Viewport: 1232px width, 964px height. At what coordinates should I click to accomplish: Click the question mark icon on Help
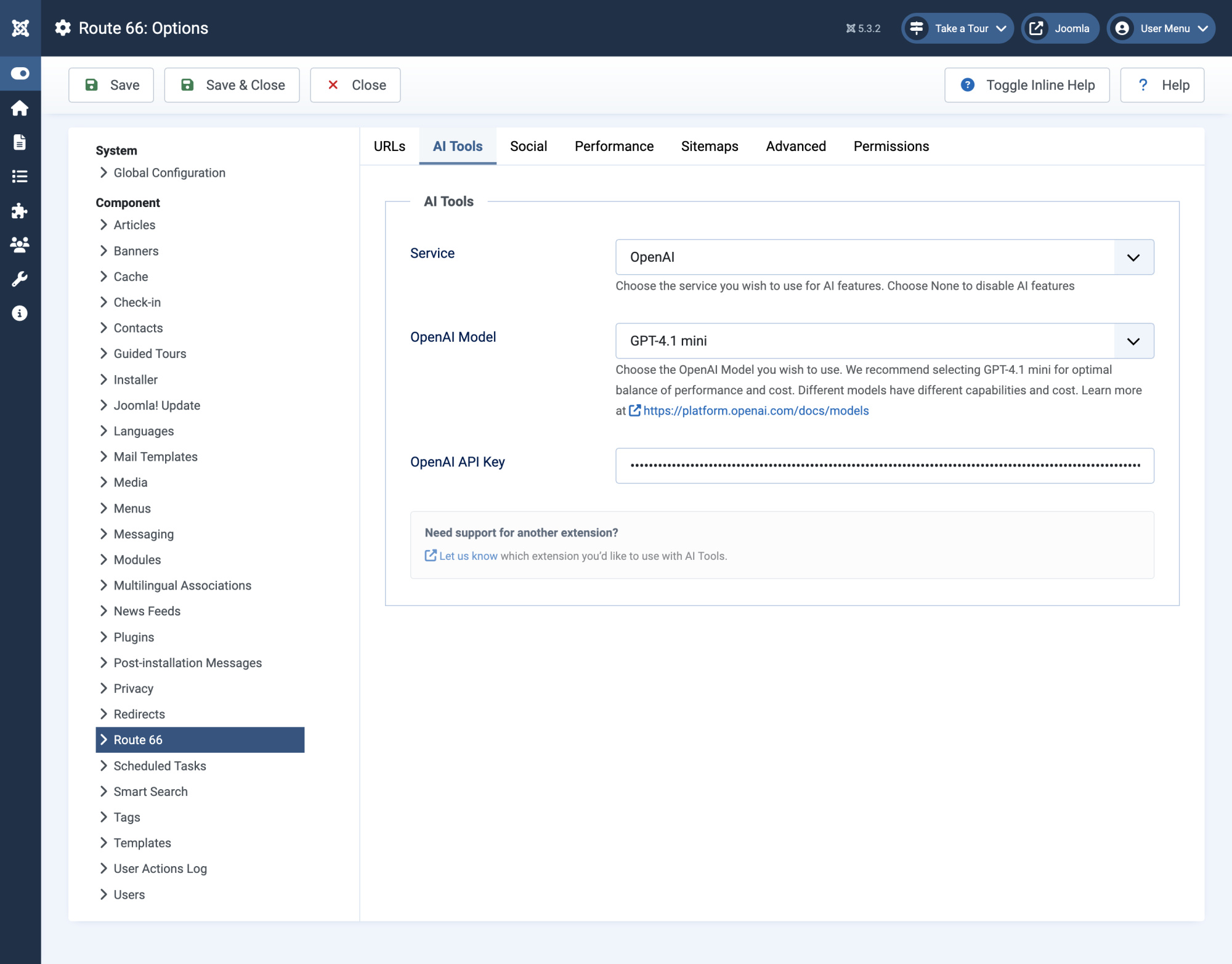coord(1143,85)
